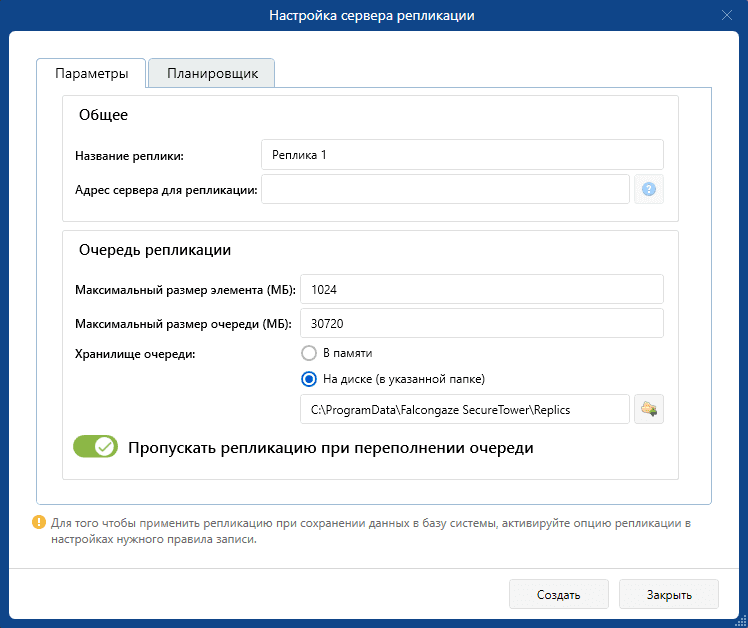The height and width of the screenshot is (628, 748).
Task: Click the "Настройка сервера репликации" title bar
Action: click(372, 15)
